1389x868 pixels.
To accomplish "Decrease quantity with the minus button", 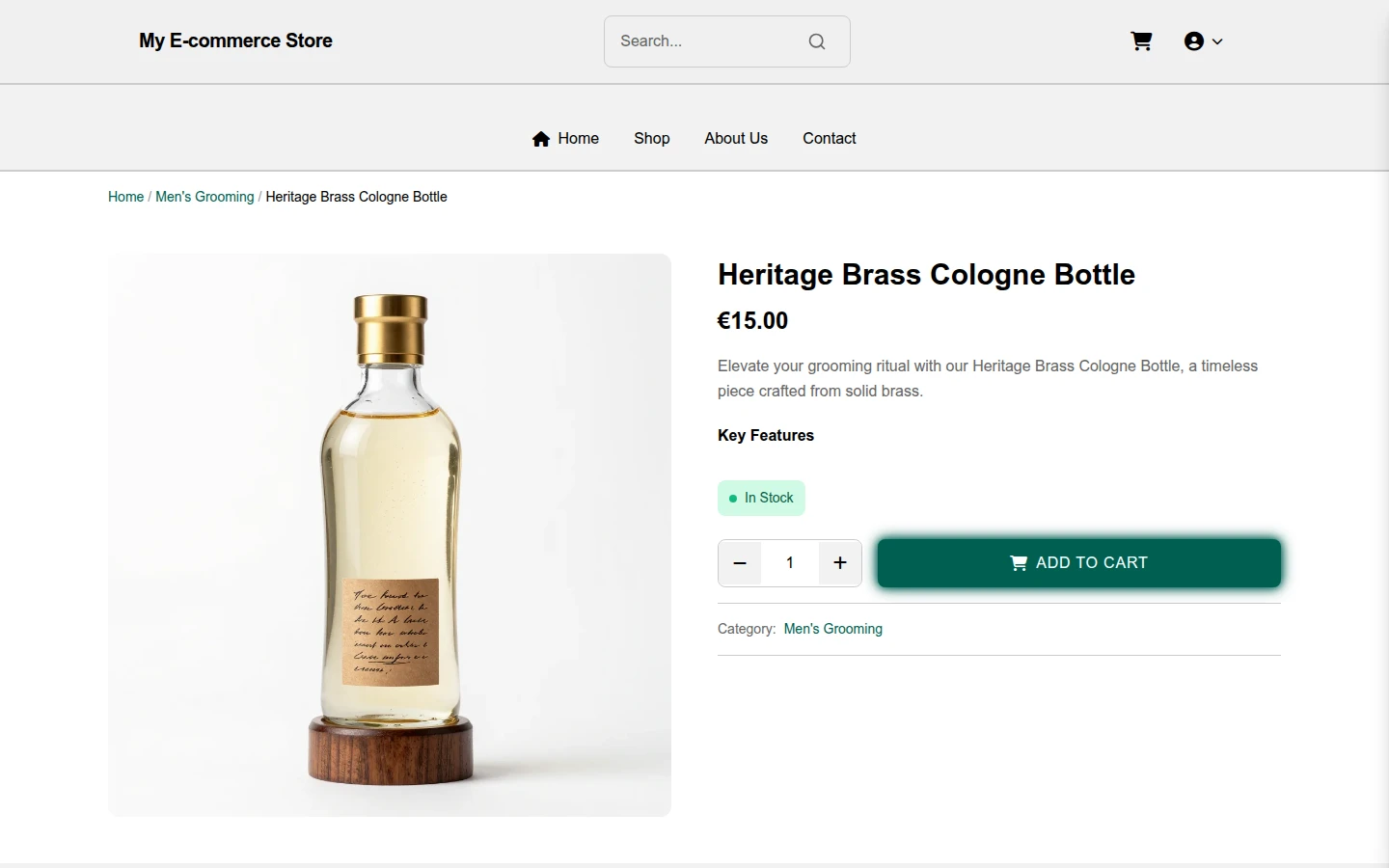I will click(x=740, y=563).
